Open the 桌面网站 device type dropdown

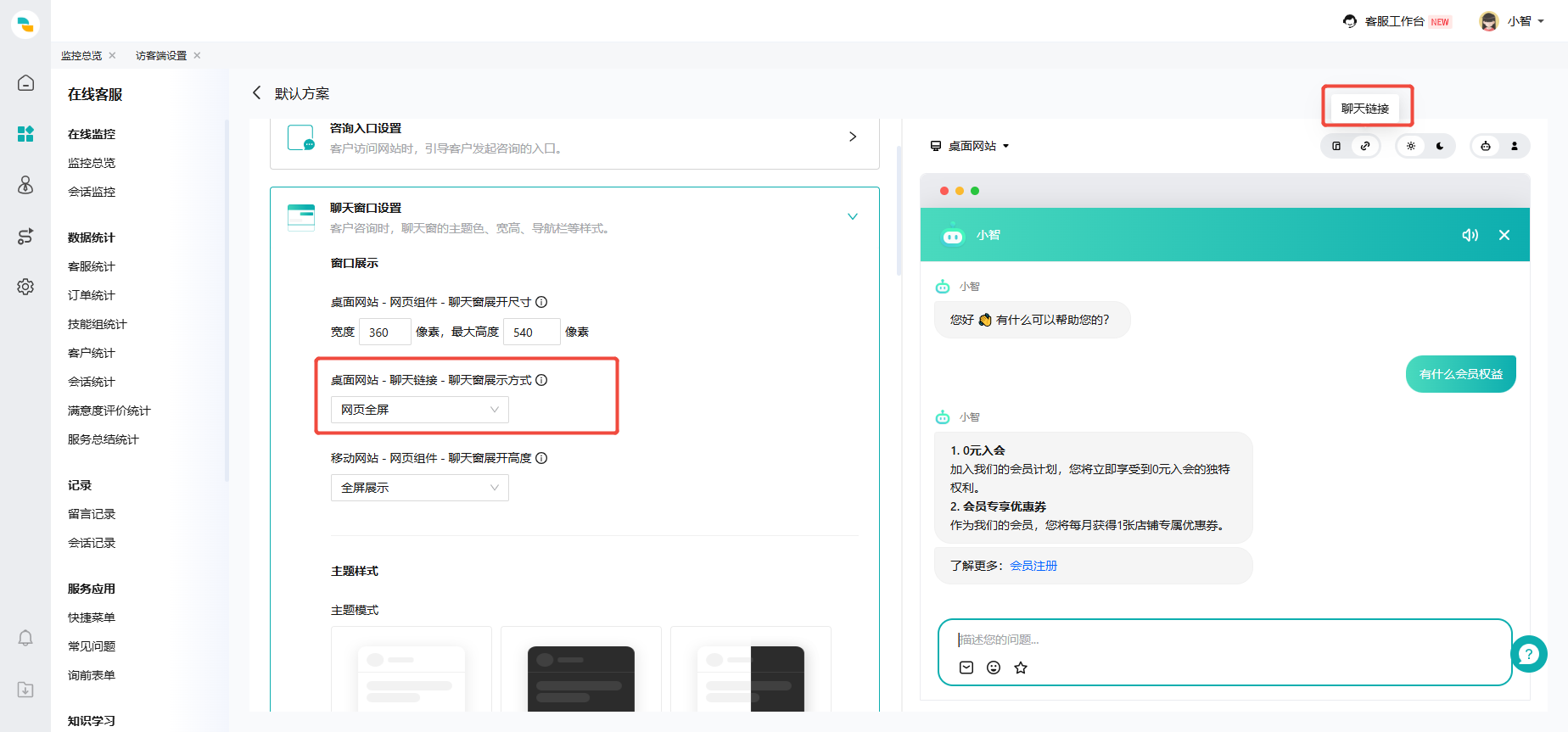[970, 146]
